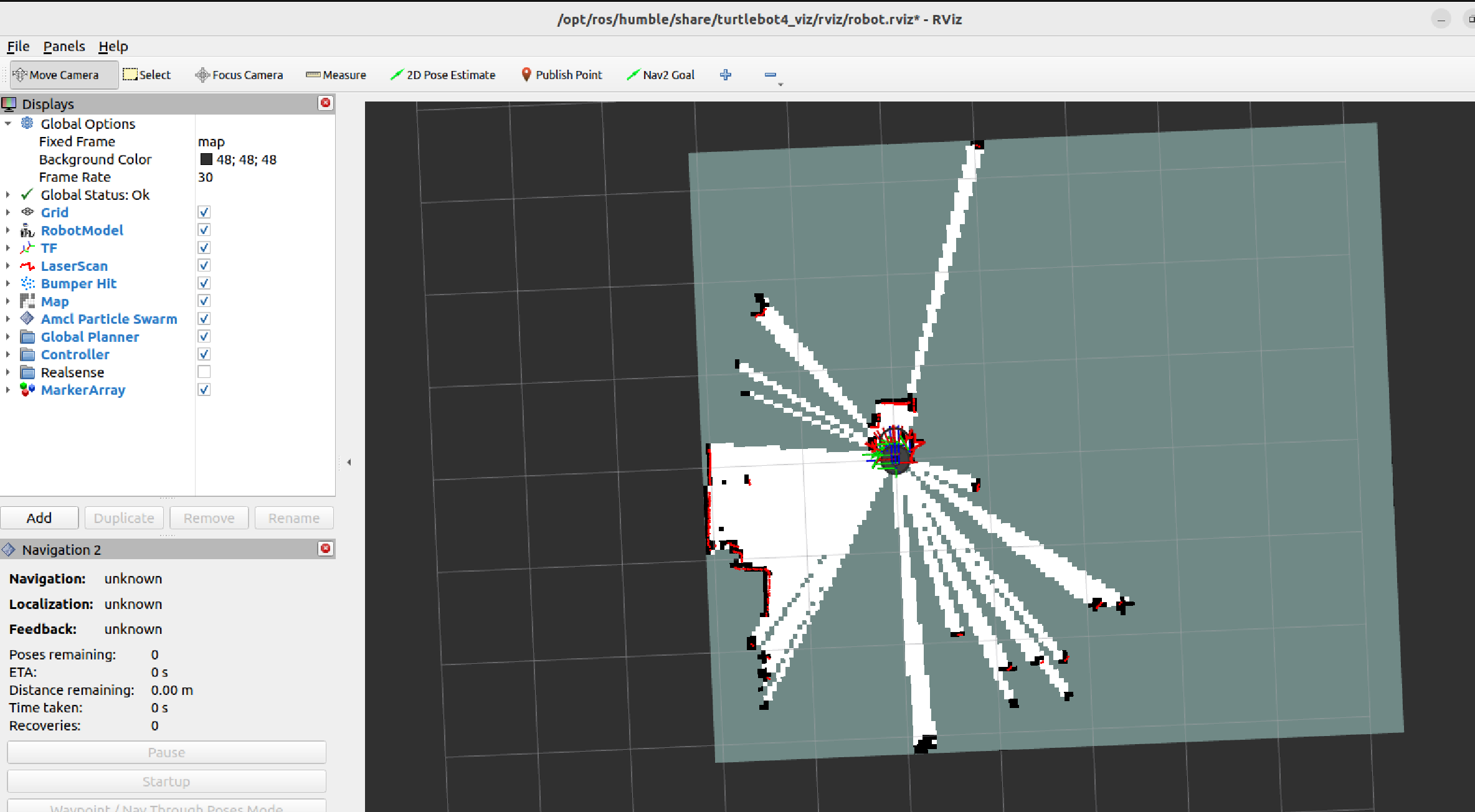
Task: Click the Startup button
Action: [x=166, y=781]
